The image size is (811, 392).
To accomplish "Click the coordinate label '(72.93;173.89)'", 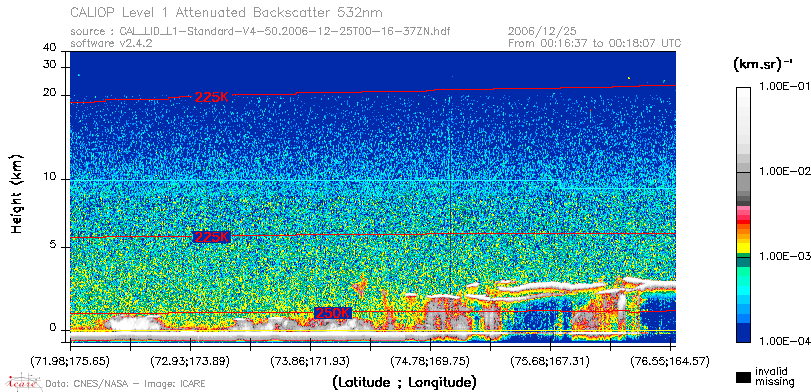I will [190, 360].
